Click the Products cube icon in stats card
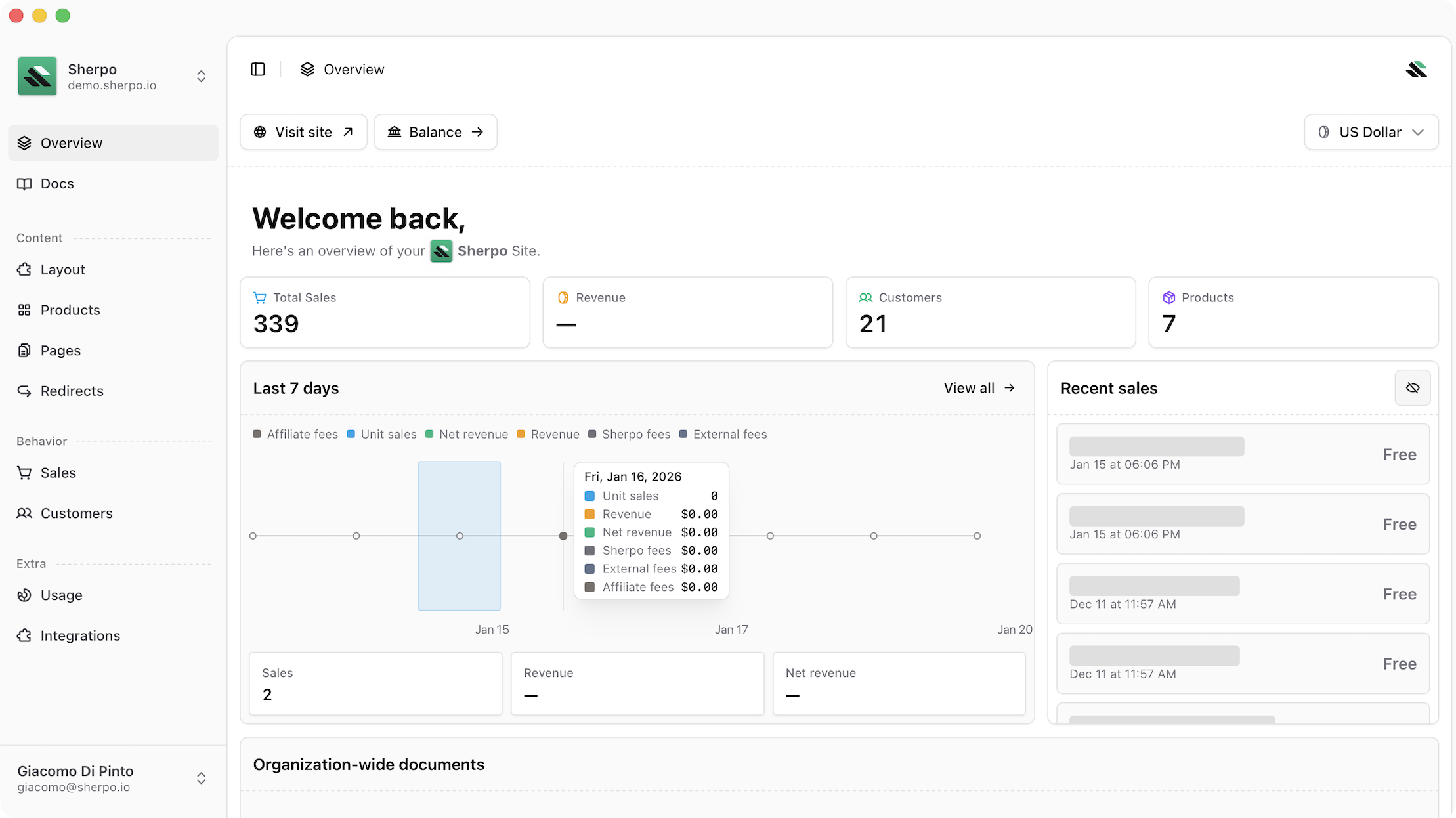The width and height of the screenshot is (1456, 818). tap(1168, 298)
